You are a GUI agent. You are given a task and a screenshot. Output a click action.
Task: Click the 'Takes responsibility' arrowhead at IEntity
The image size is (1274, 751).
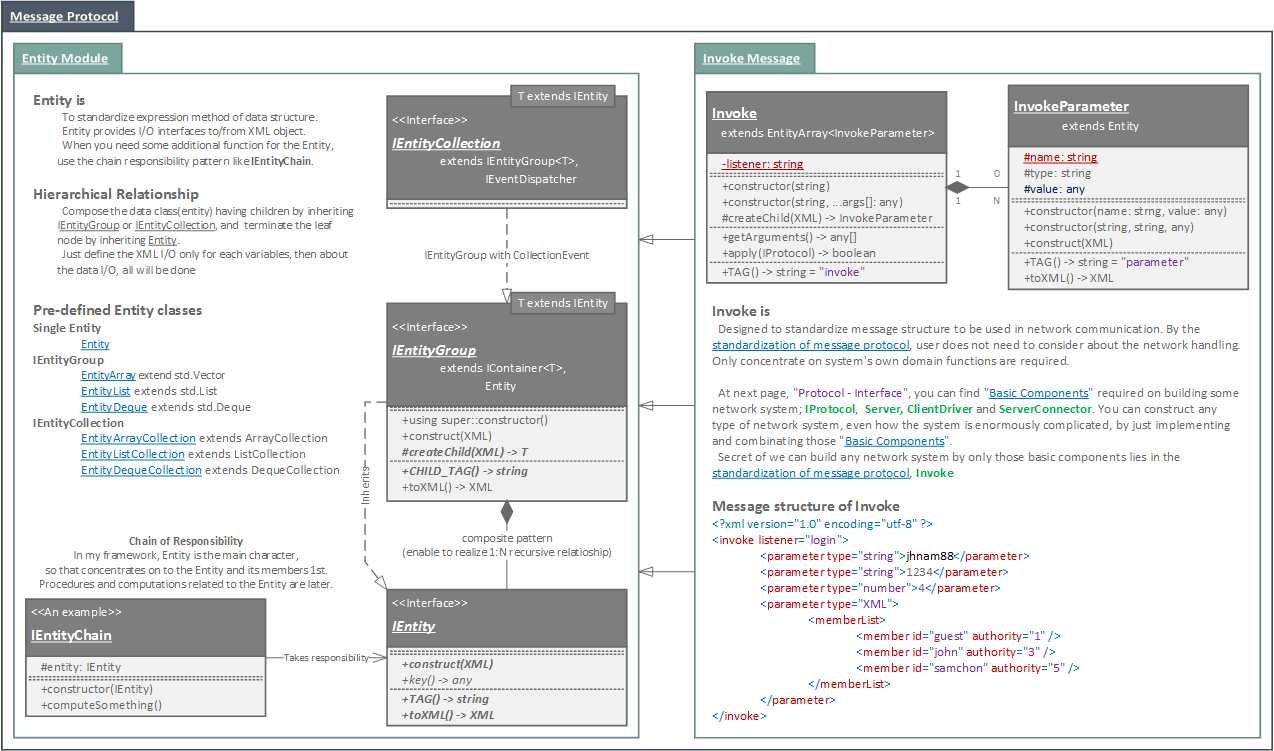[378, 657]
